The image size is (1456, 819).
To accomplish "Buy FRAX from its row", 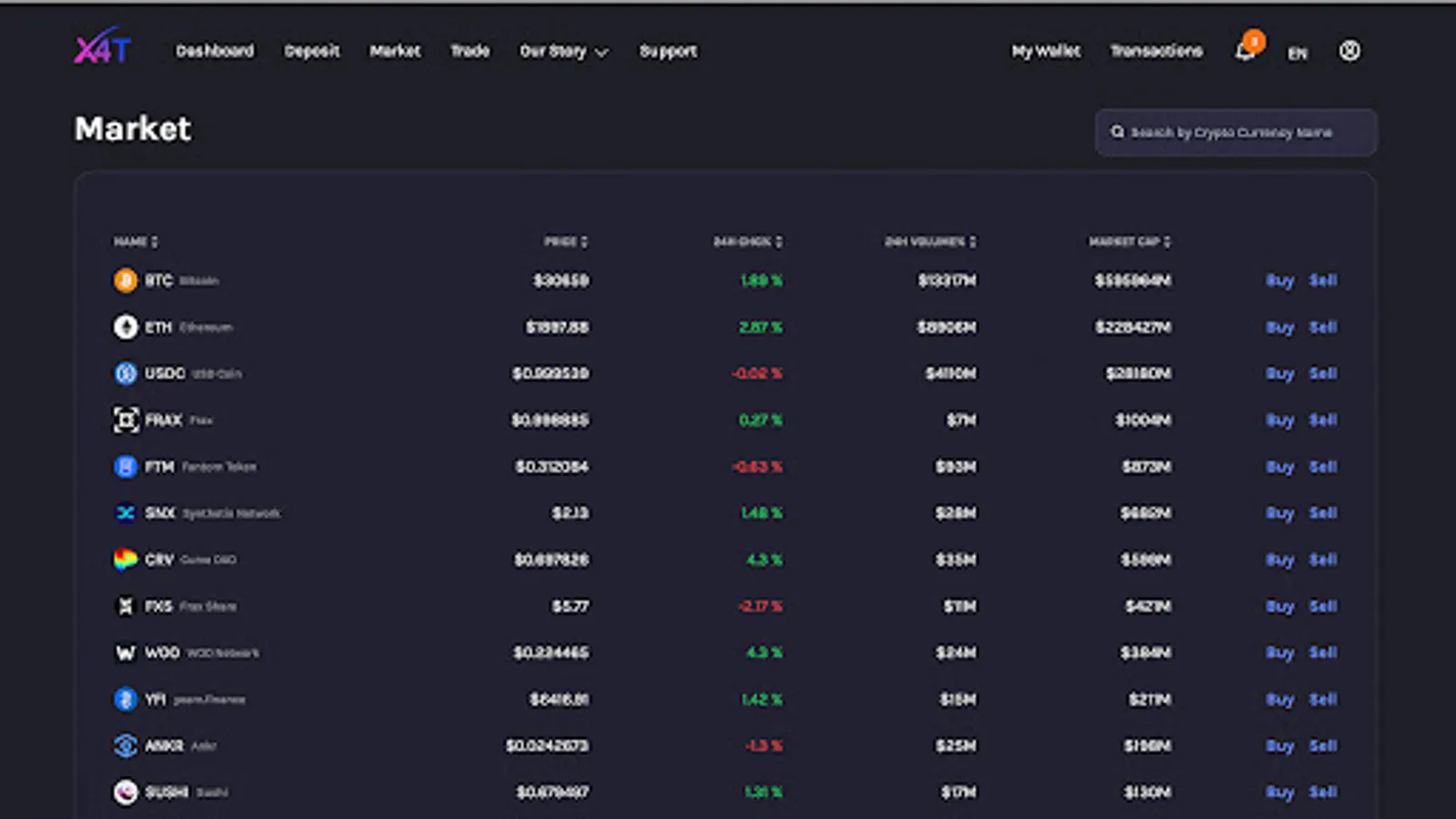I will 1279,420.
